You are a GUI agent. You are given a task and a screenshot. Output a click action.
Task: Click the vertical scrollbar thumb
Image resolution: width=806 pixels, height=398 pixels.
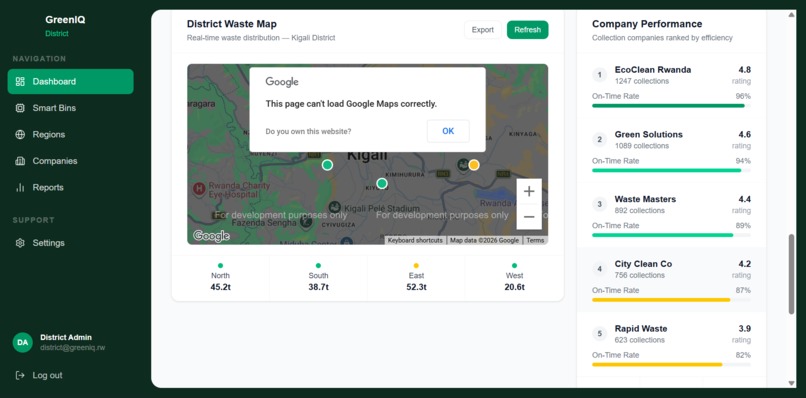792,274
